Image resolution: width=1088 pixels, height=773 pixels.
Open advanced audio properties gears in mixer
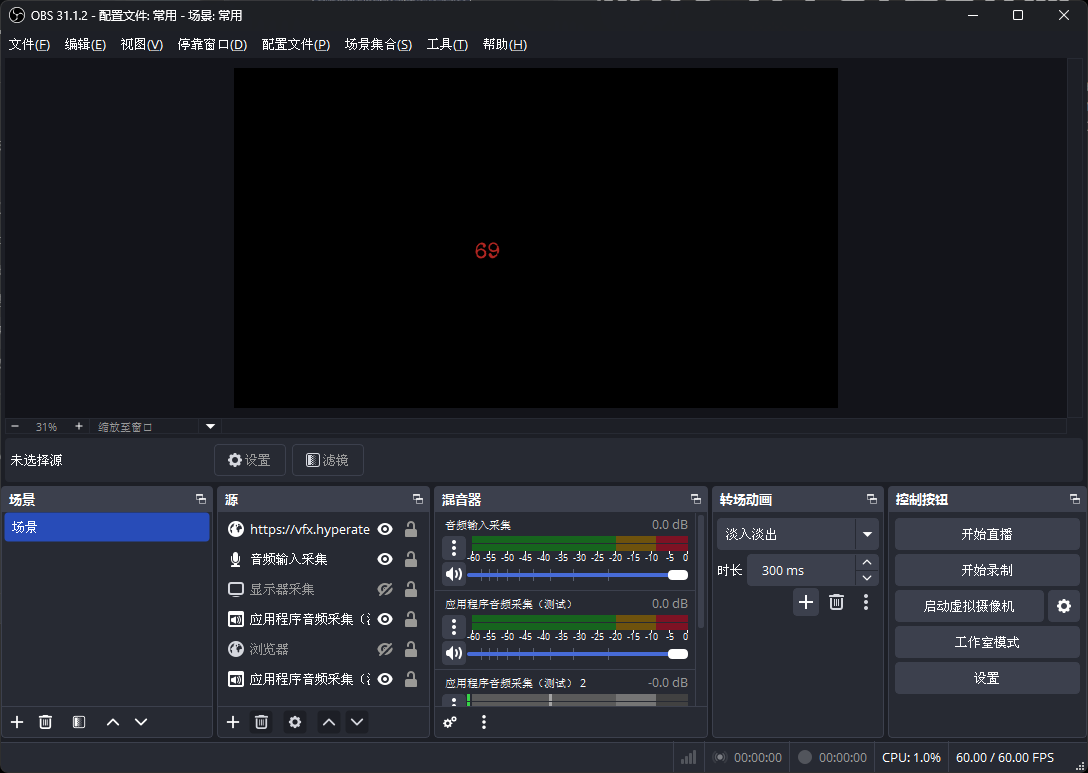(x=450, y=722)
